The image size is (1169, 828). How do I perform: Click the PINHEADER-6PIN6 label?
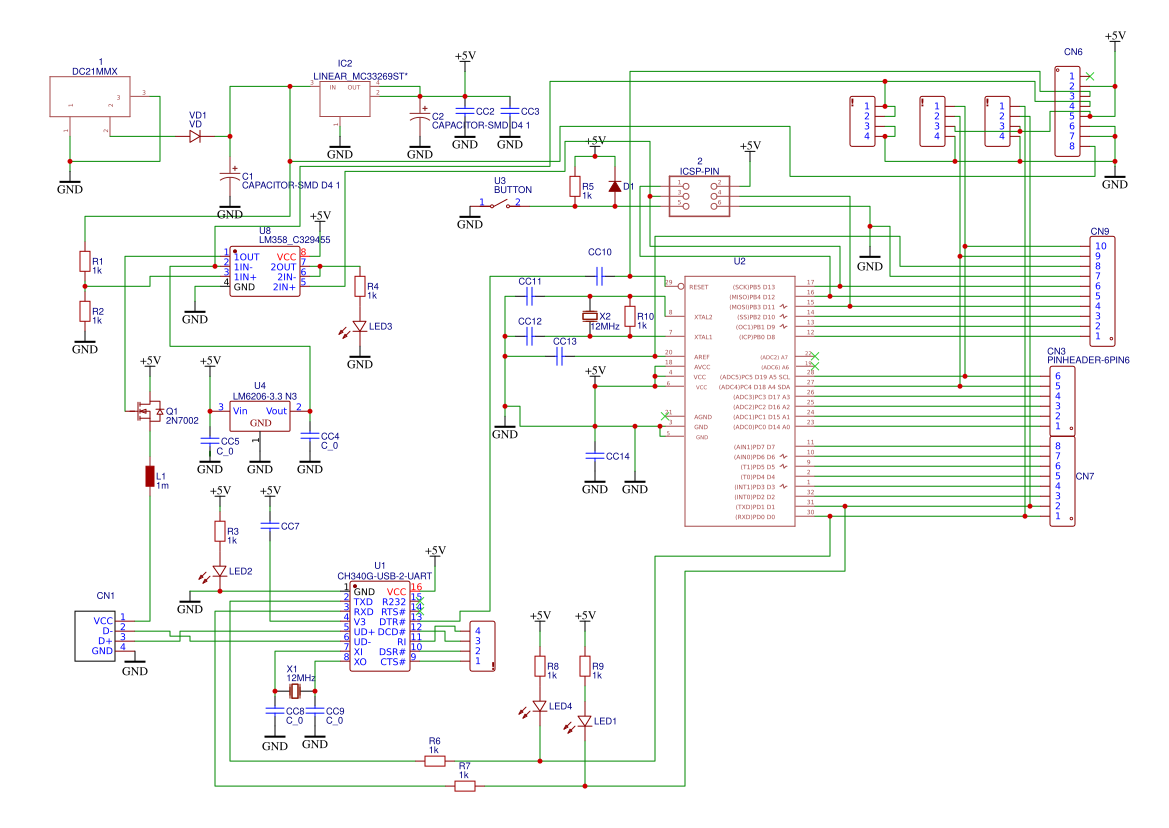[1088, 360]
